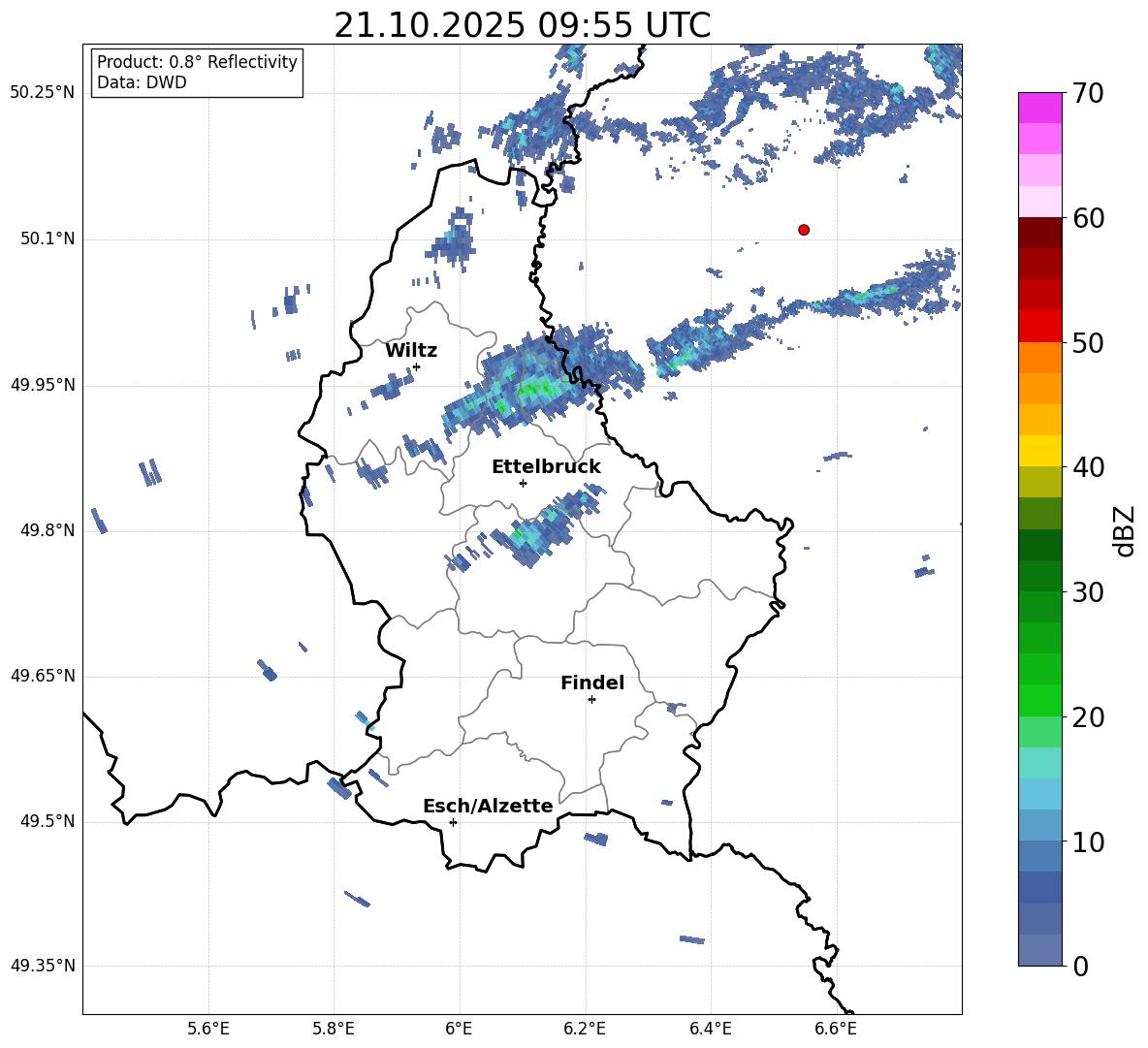Viewport: 1148px width, 1048px height.
Task: Click the colorbar tick value 20
Action: click(1088, 717)
